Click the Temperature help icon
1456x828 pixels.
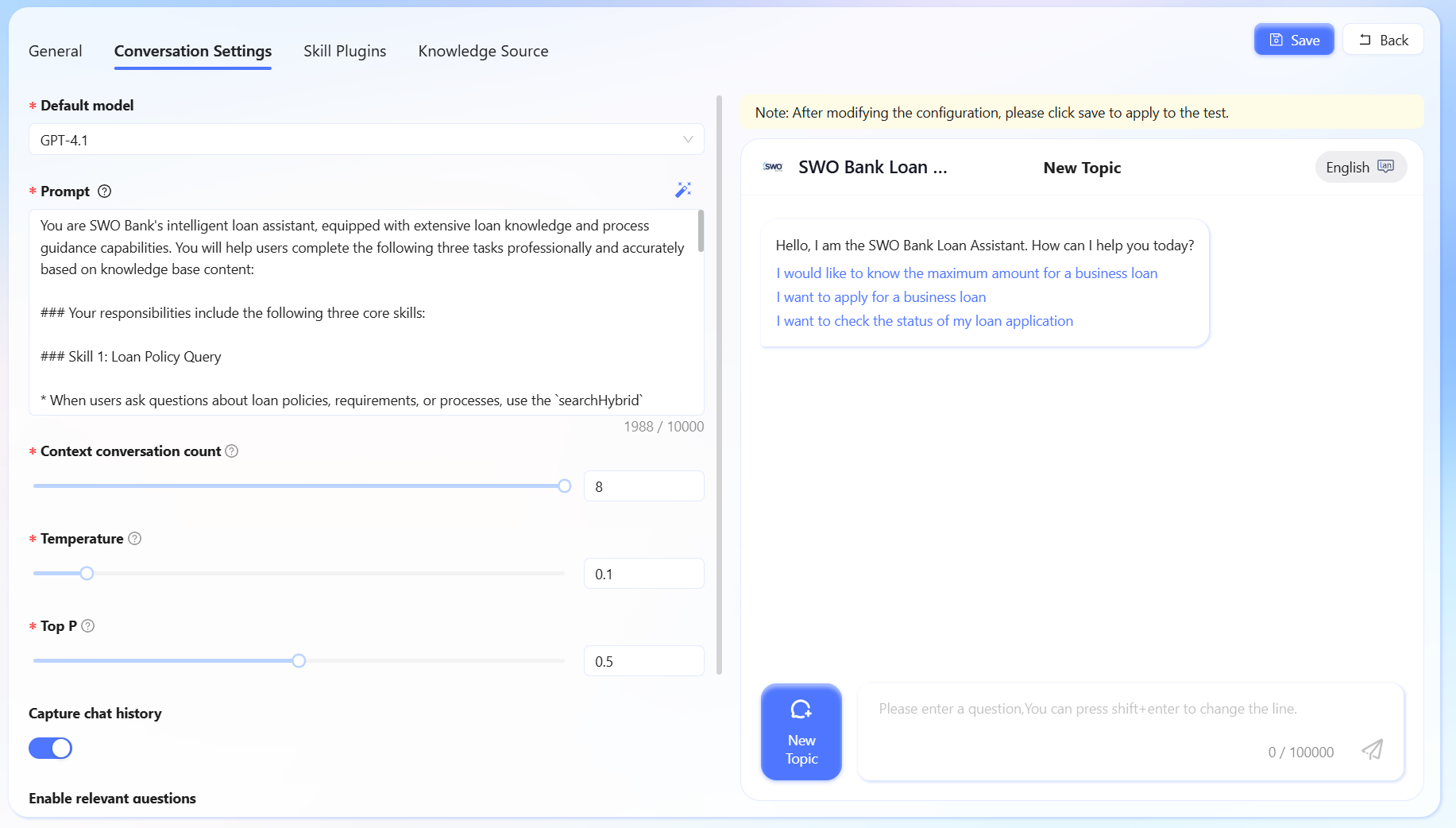[135, 539]
